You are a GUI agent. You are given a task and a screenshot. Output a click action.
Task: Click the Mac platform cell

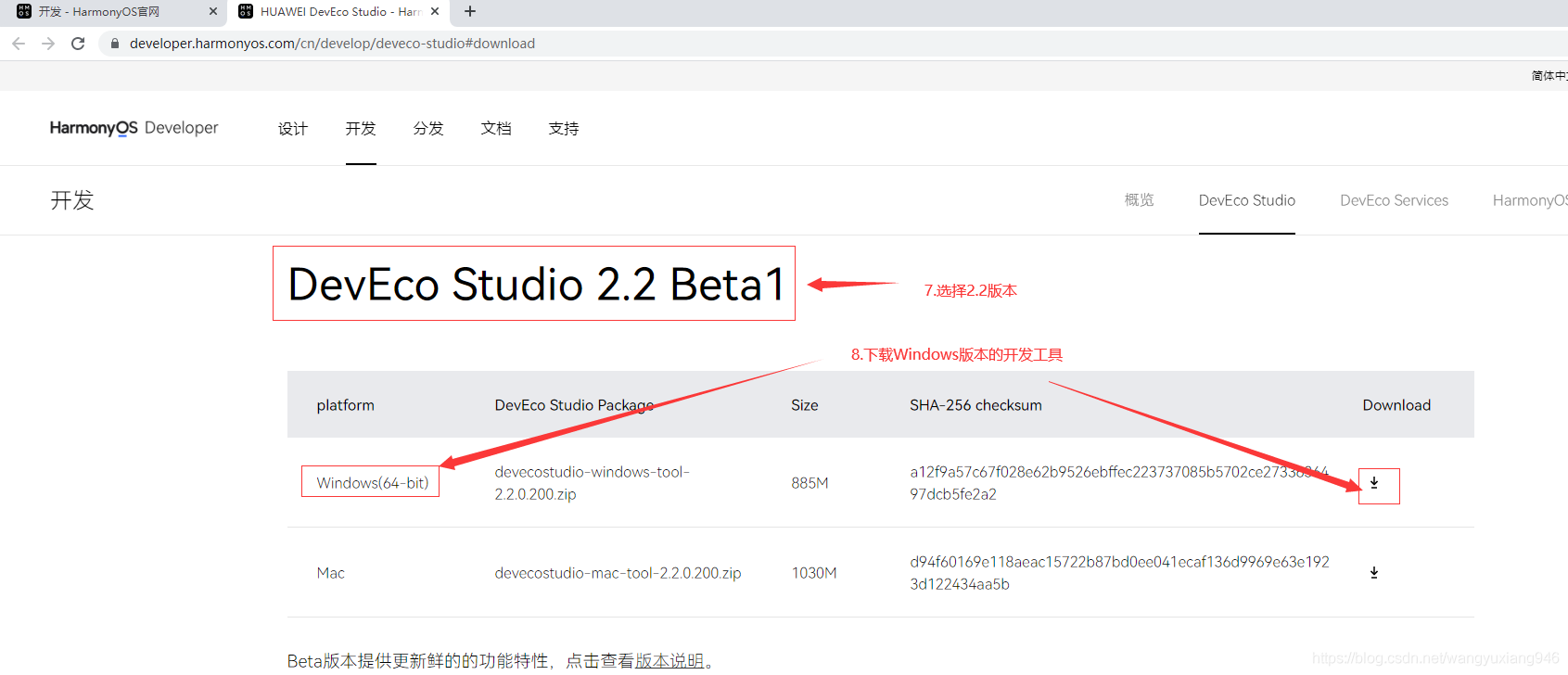(x=330, y=573)
